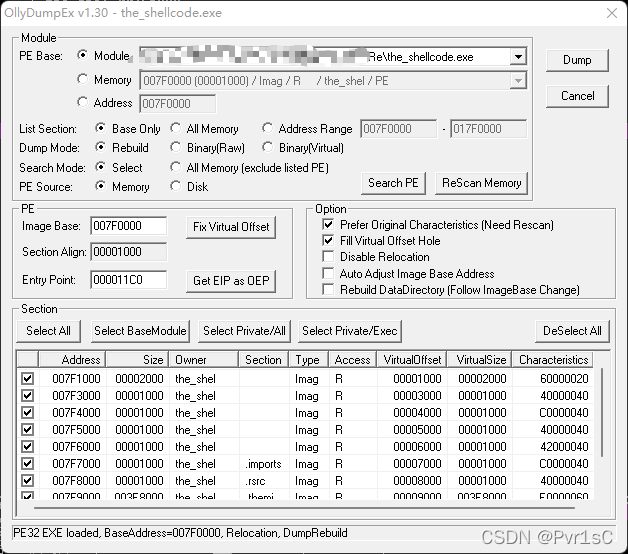Enable Rebuild DataDirectory checkbox

click(328, 290)
